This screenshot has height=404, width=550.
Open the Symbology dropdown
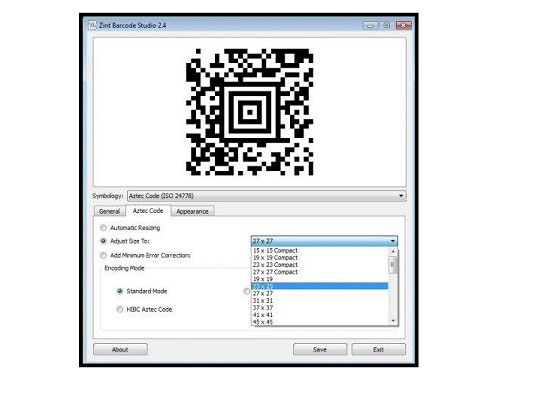267,196
